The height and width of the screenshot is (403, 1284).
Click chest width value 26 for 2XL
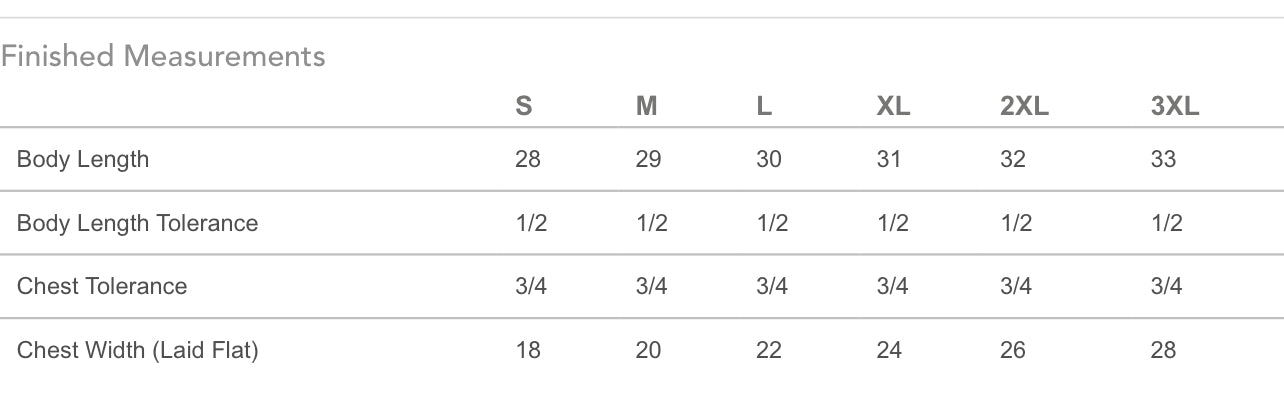tap(1013, 350)
